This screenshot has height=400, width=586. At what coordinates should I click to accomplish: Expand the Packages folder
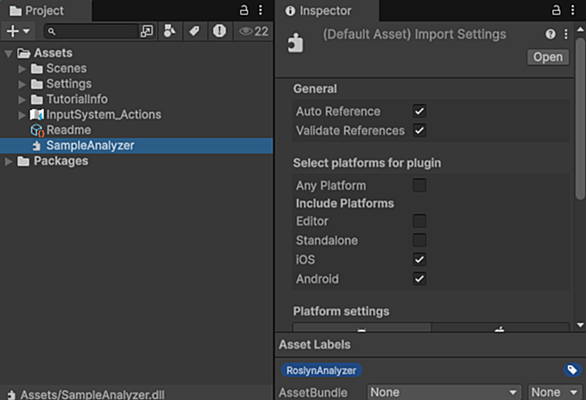pos(8,161)
